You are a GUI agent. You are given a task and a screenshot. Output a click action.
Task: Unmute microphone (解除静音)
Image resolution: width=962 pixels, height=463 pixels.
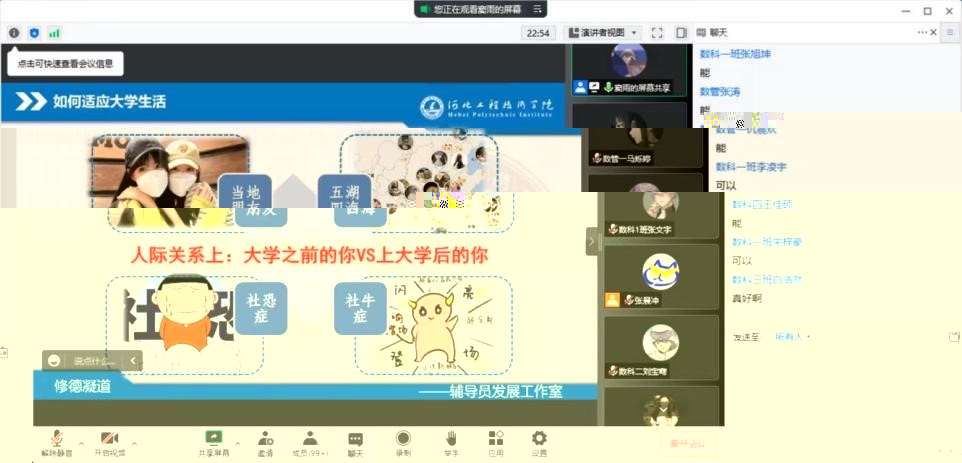point(57,443)
